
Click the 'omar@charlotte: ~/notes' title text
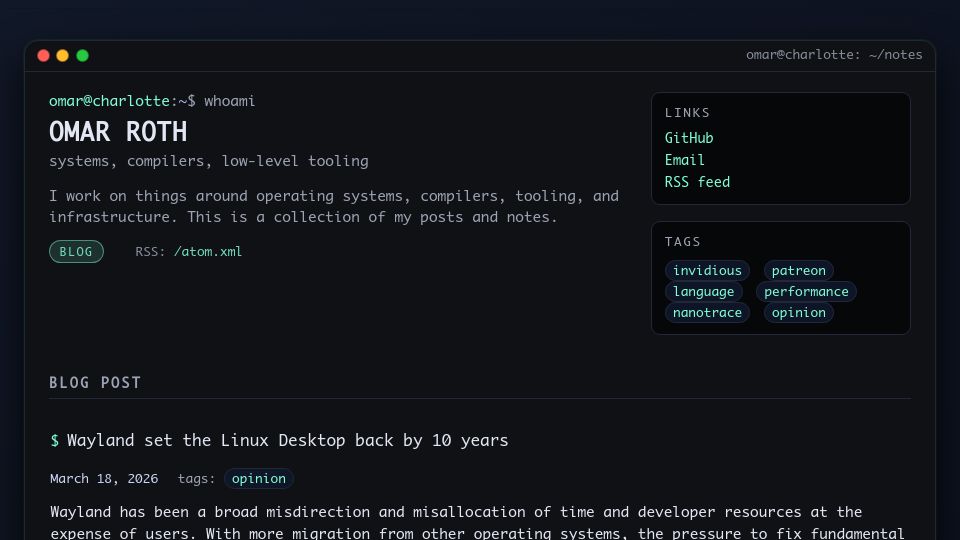[834, 54]
